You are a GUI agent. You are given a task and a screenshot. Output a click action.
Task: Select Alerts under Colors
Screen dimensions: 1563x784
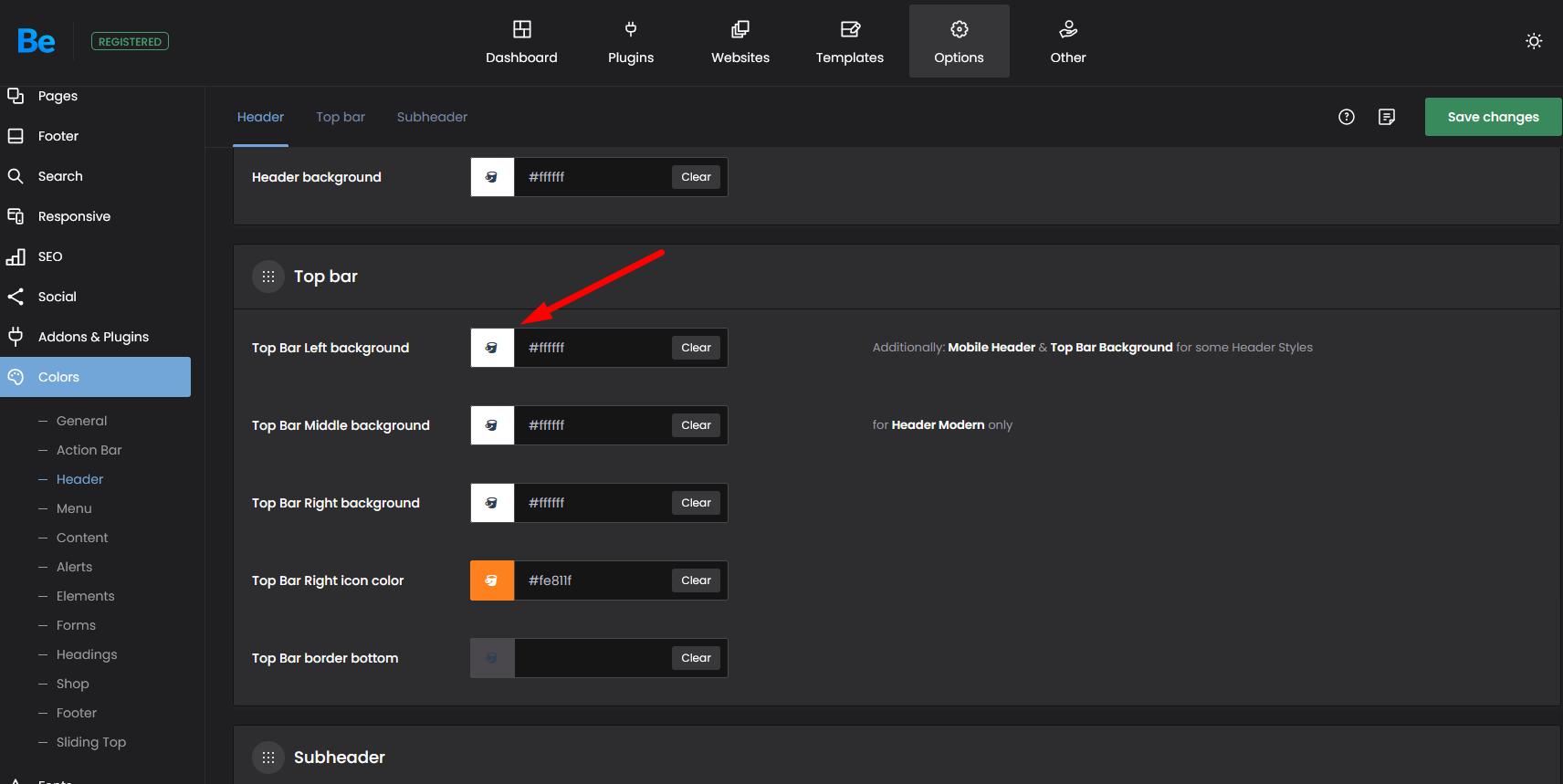(74, 567)
